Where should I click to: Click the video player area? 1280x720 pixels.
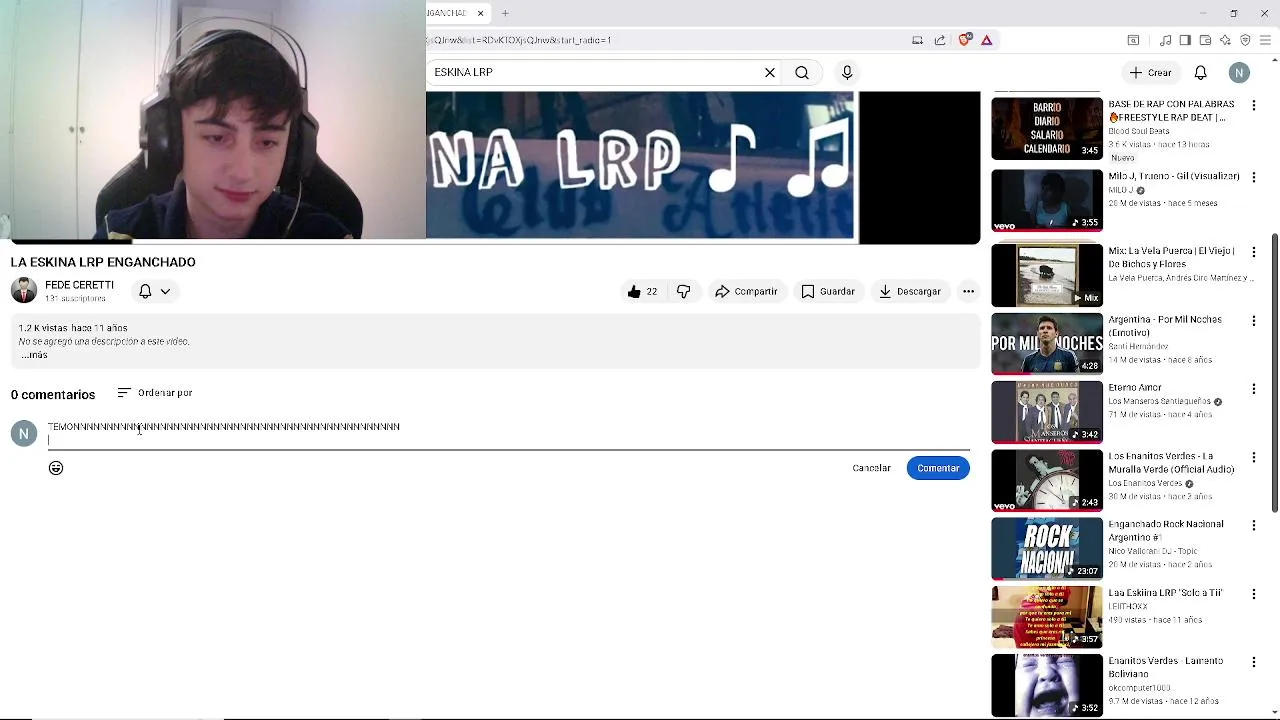click(703, 167)
